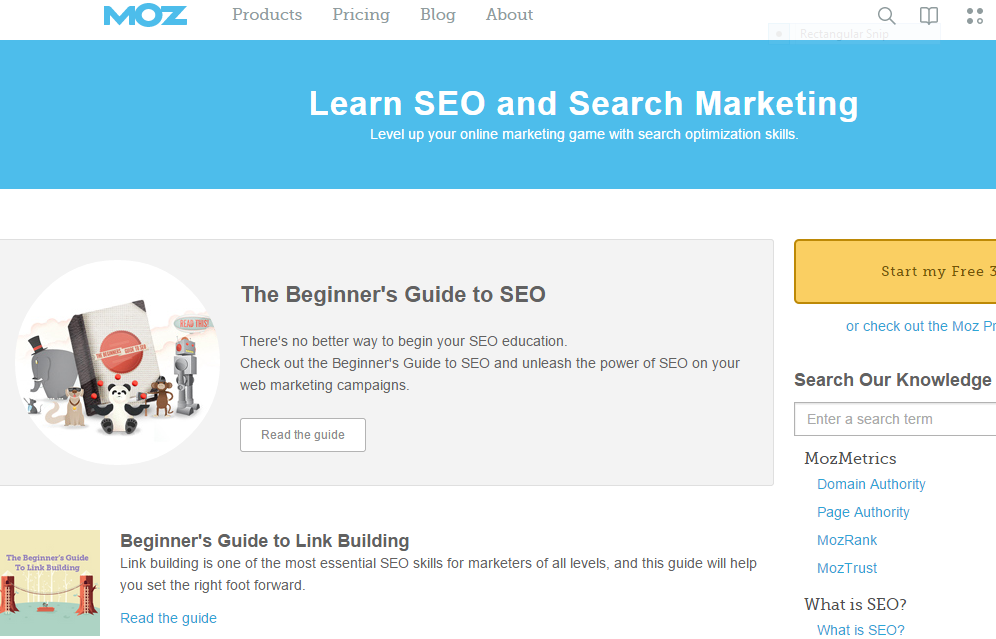Click the Moz logo
The width and height of the screenshot is (996, 639).
point(145,16)
